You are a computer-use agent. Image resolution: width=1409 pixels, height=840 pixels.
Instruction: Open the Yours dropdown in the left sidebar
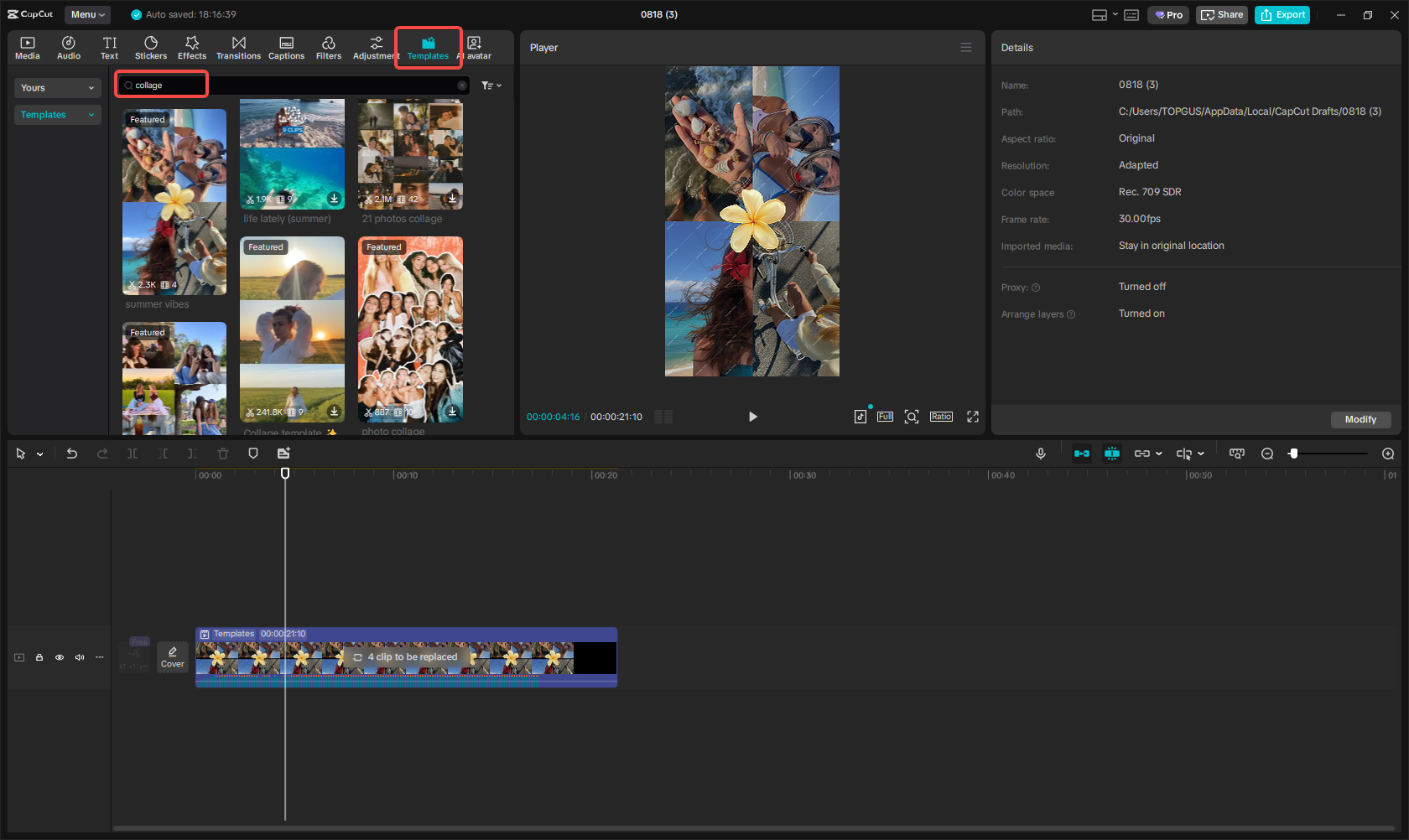(x=57, y=87)
